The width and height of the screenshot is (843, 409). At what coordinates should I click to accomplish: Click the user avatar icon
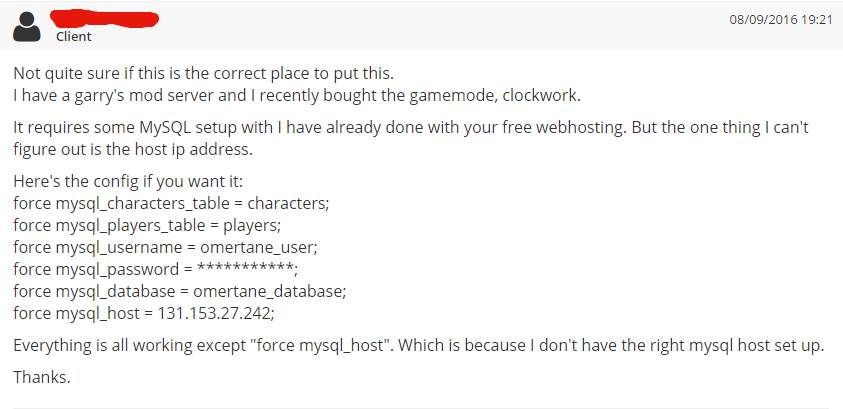[27, 26]
